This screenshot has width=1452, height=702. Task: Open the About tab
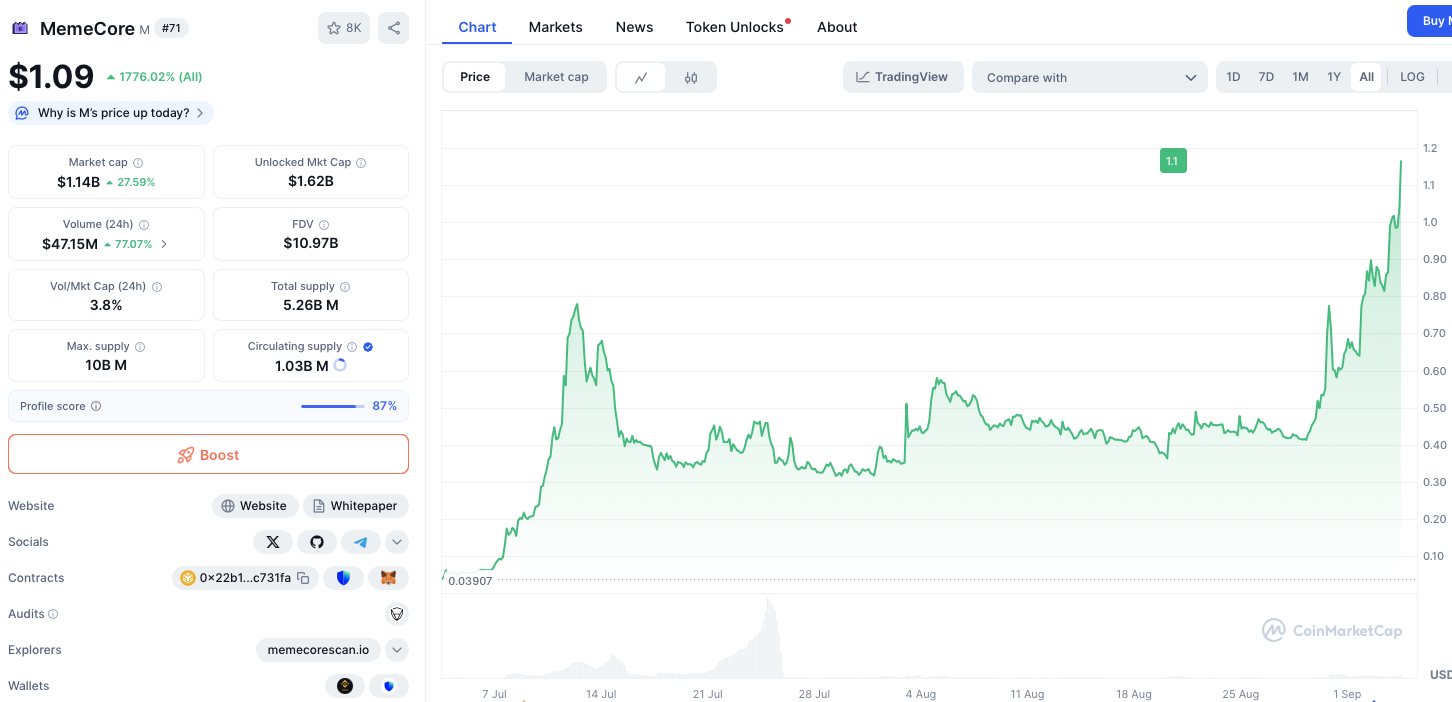coord(837,27)
